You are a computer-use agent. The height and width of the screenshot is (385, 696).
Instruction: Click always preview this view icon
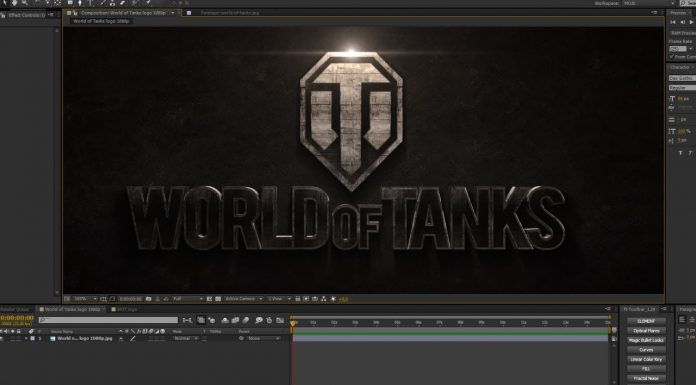(67, 299)
